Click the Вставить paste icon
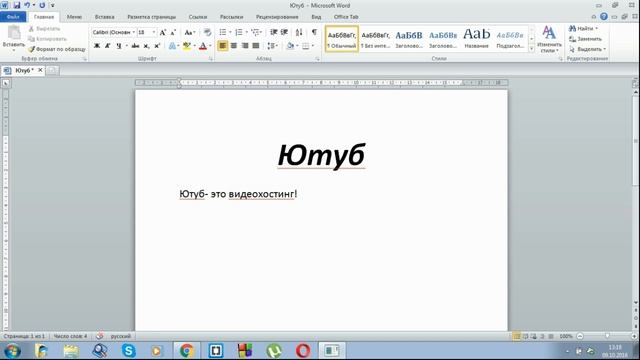The image size is (640, 360). click(13, 33)
